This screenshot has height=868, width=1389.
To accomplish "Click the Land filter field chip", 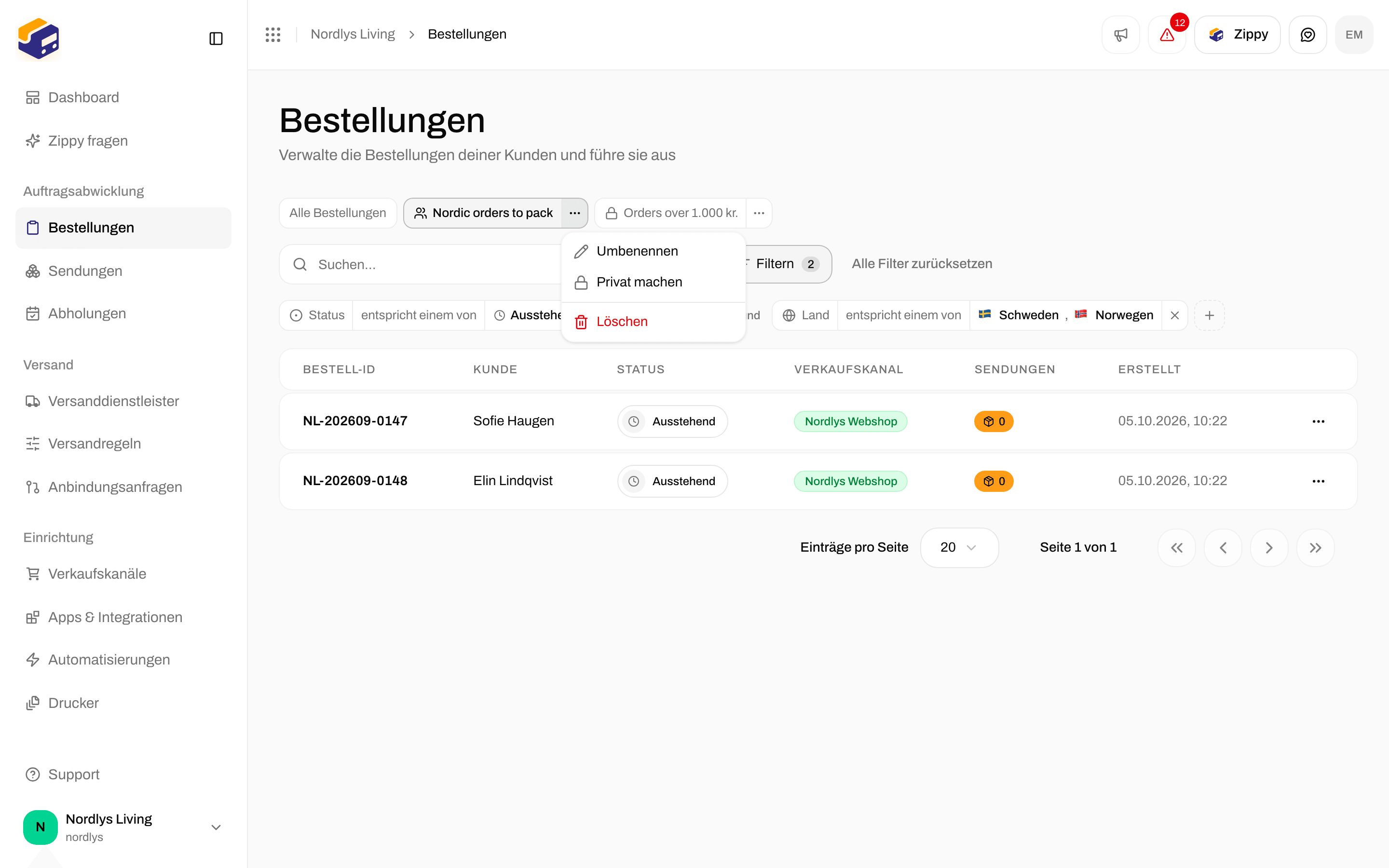I will (x=805, y=315).
